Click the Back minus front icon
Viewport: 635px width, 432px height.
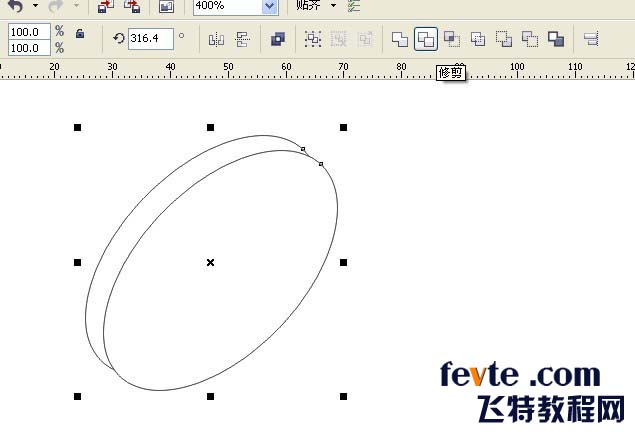[x=530, y=39]
